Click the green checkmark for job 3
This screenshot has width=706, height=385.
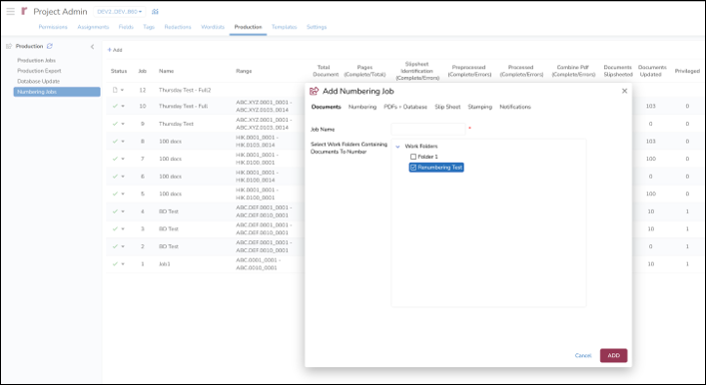pos(115,229)
